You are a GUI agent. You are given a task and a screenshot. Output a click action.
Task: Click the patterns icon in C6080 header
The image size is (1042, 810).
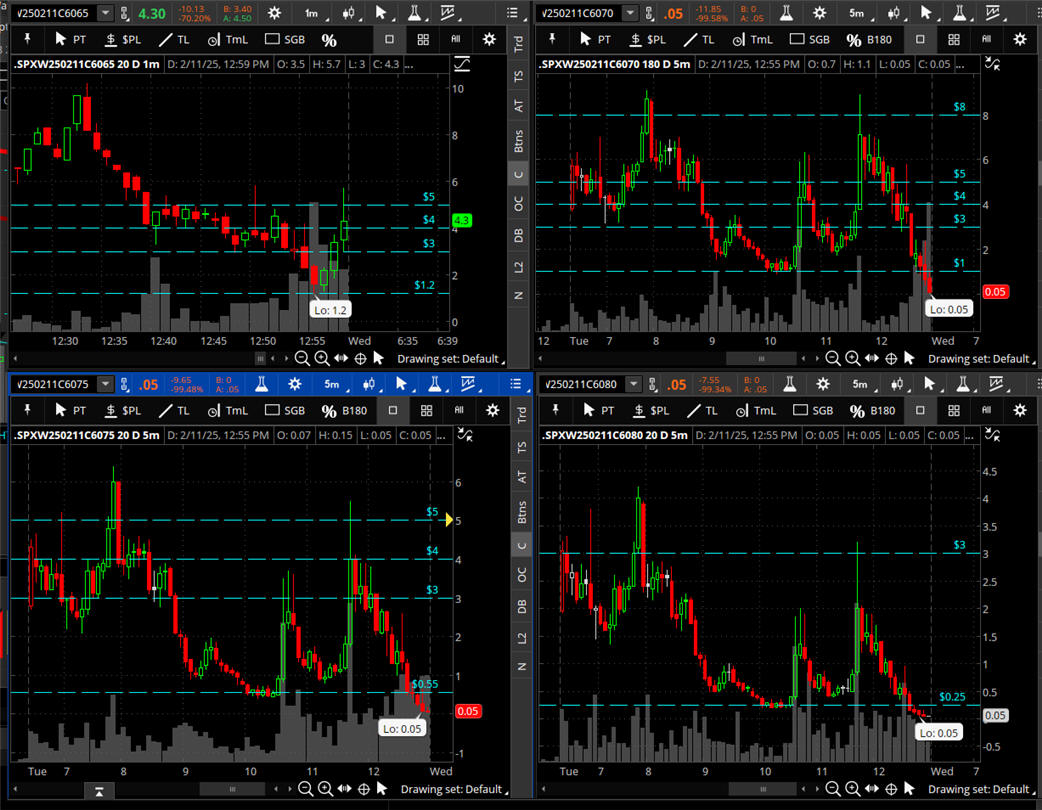point(995,383)
